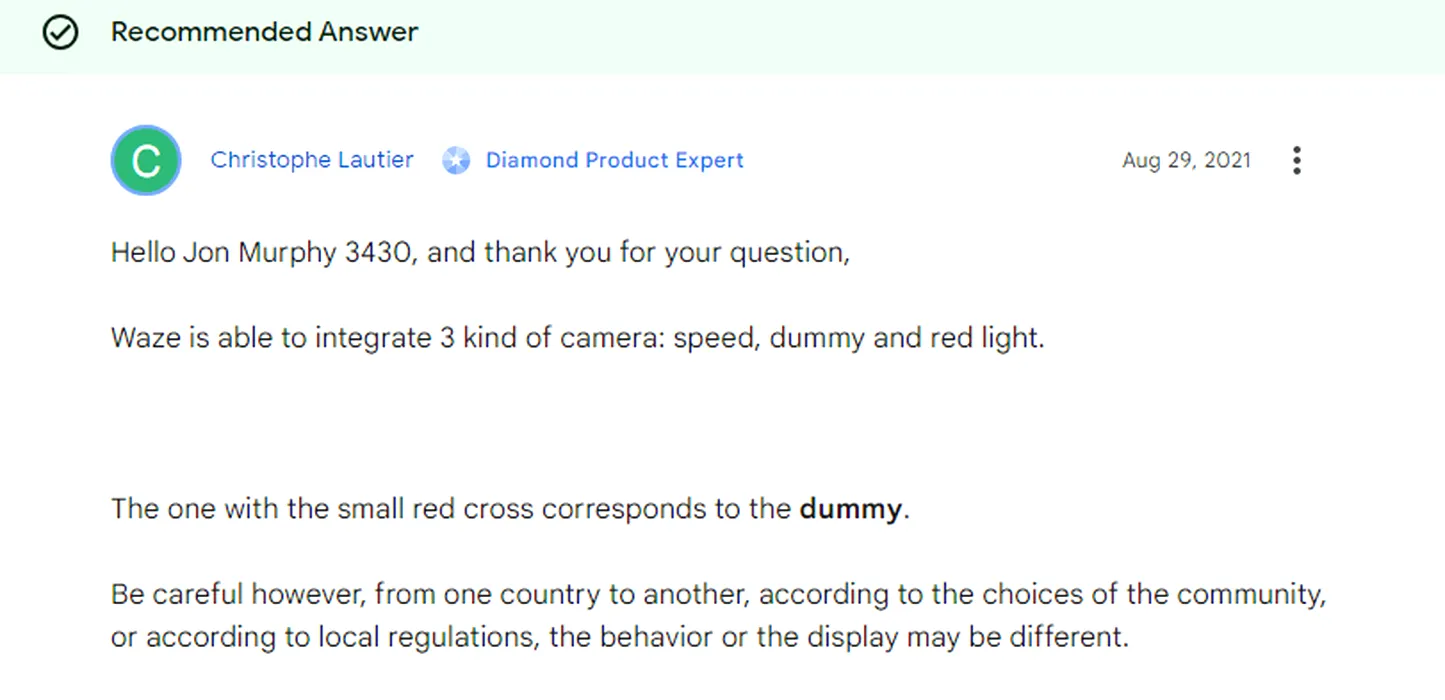Image resolution: width=1445 pixels, height=700 pixels.
Task: Click the Diamond Product Expert label
Action: coord(615,160)
